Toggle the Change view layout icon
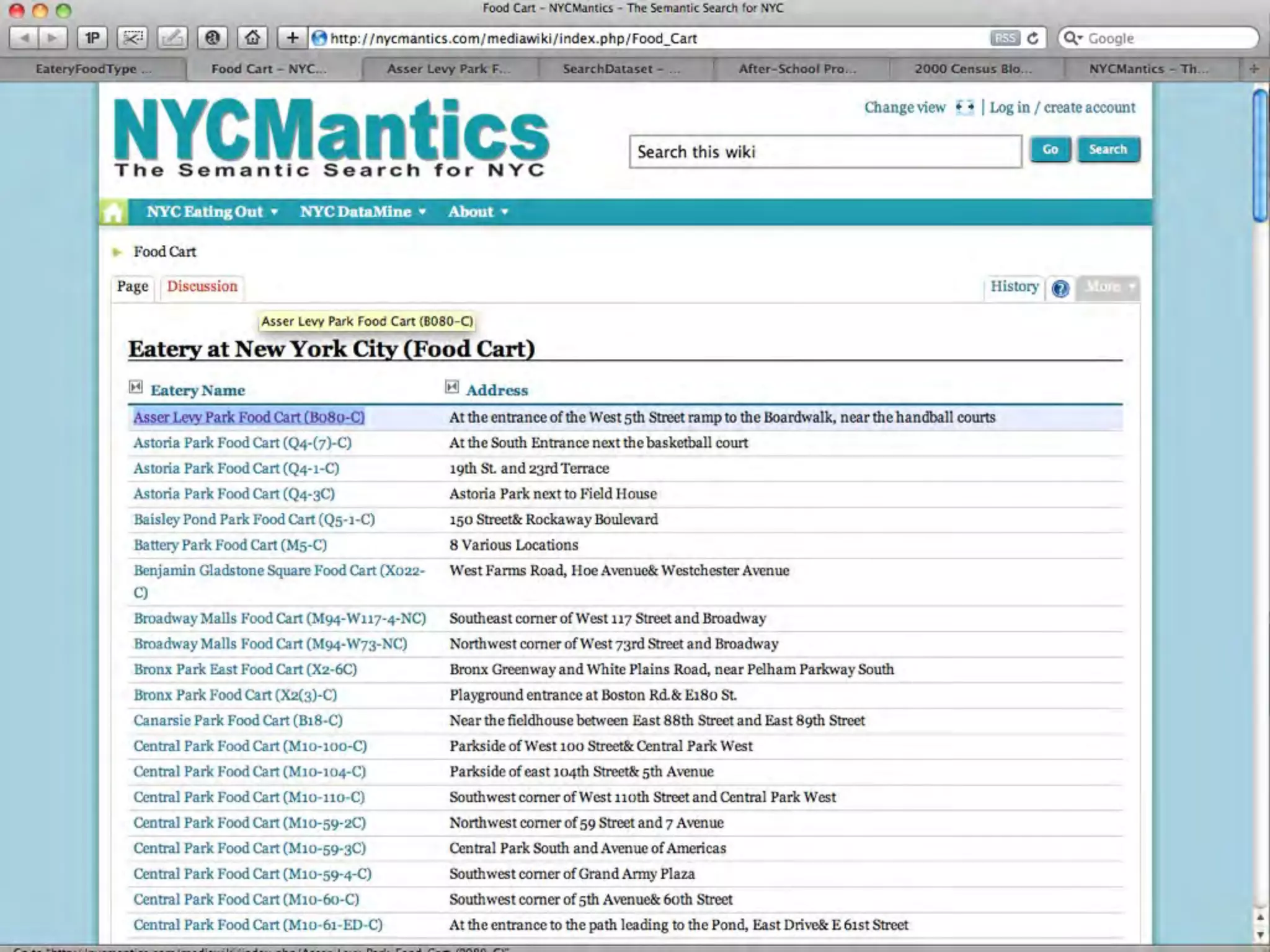Viewport: 1270px width, 952px height. pos(964,107)
